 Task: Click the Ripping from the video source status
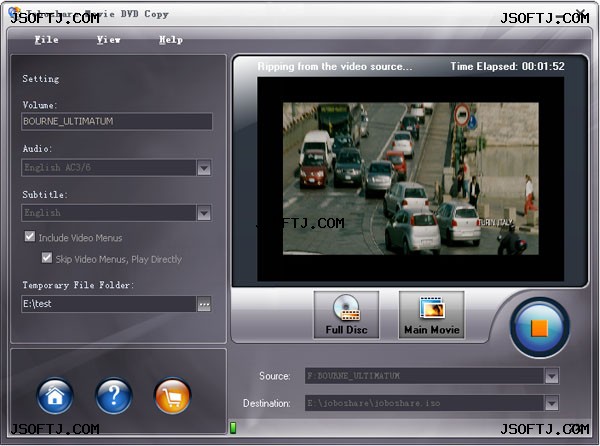coord(335,67)
